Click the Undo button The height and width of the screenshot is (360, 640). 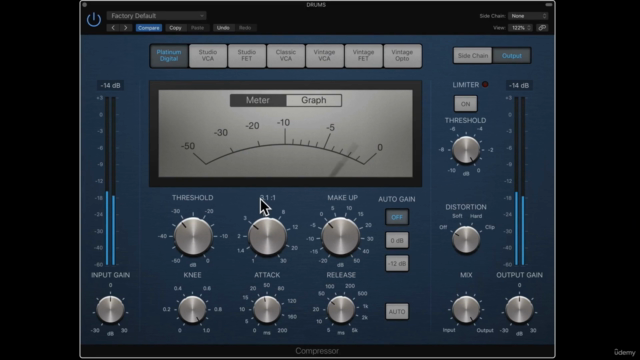pyautogui.click(x=223, y=28)
